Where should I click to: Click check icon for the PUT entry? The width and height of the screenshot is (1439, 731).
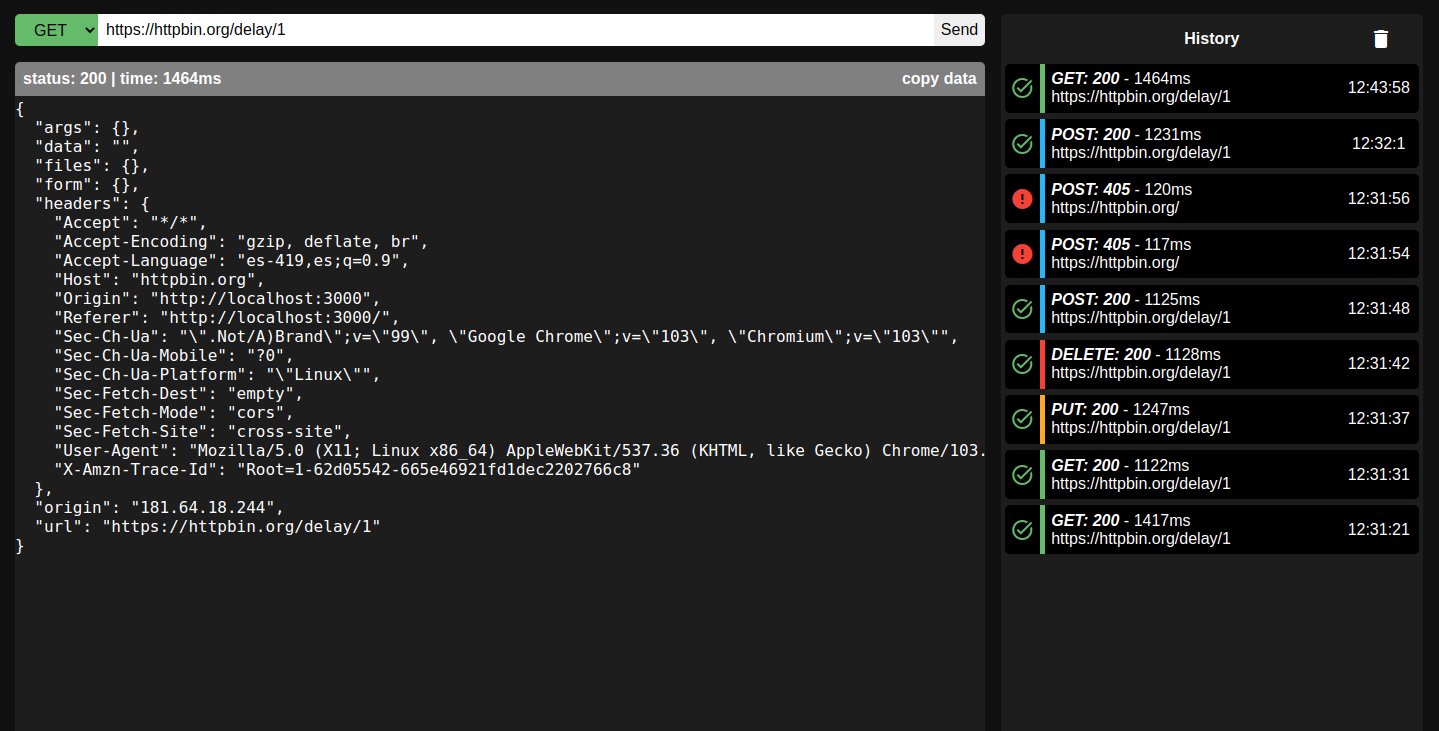[1022, 419]
